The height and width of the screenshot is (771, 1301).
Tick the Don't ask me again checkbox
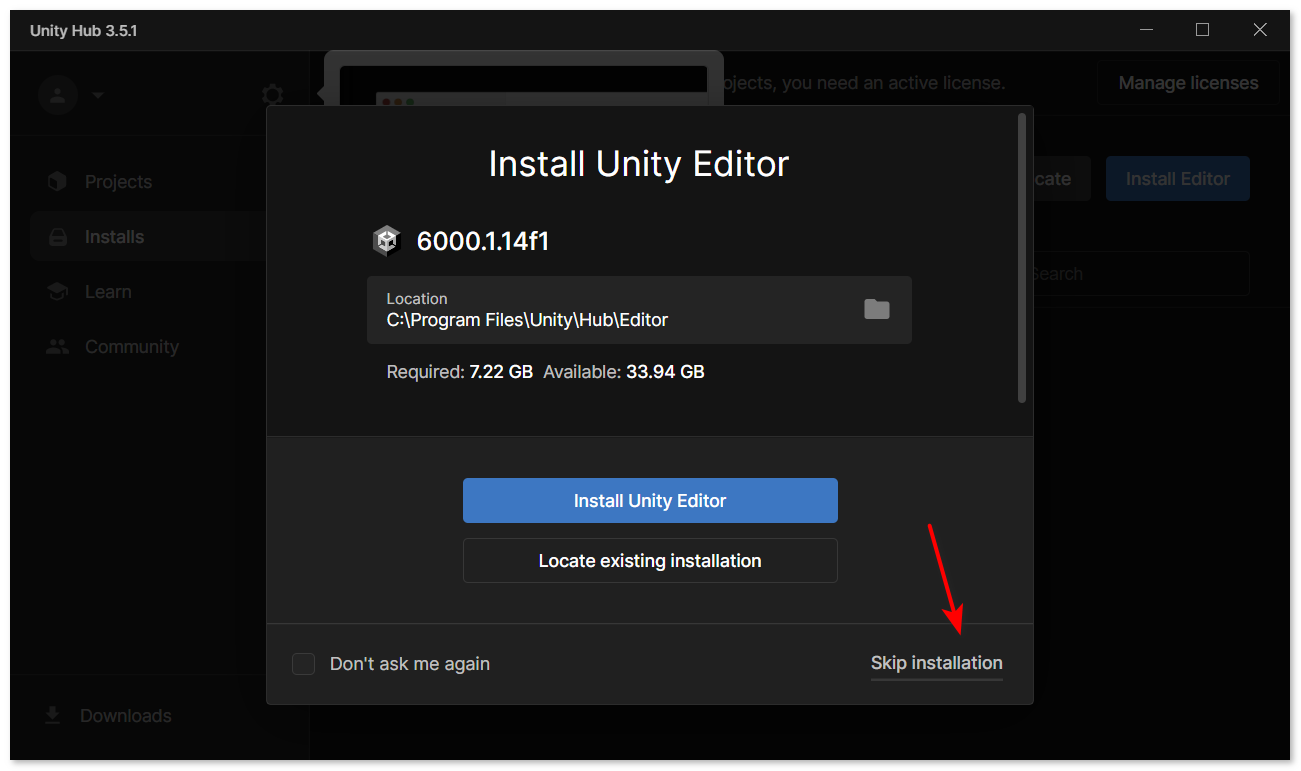(x=303, y=664)
